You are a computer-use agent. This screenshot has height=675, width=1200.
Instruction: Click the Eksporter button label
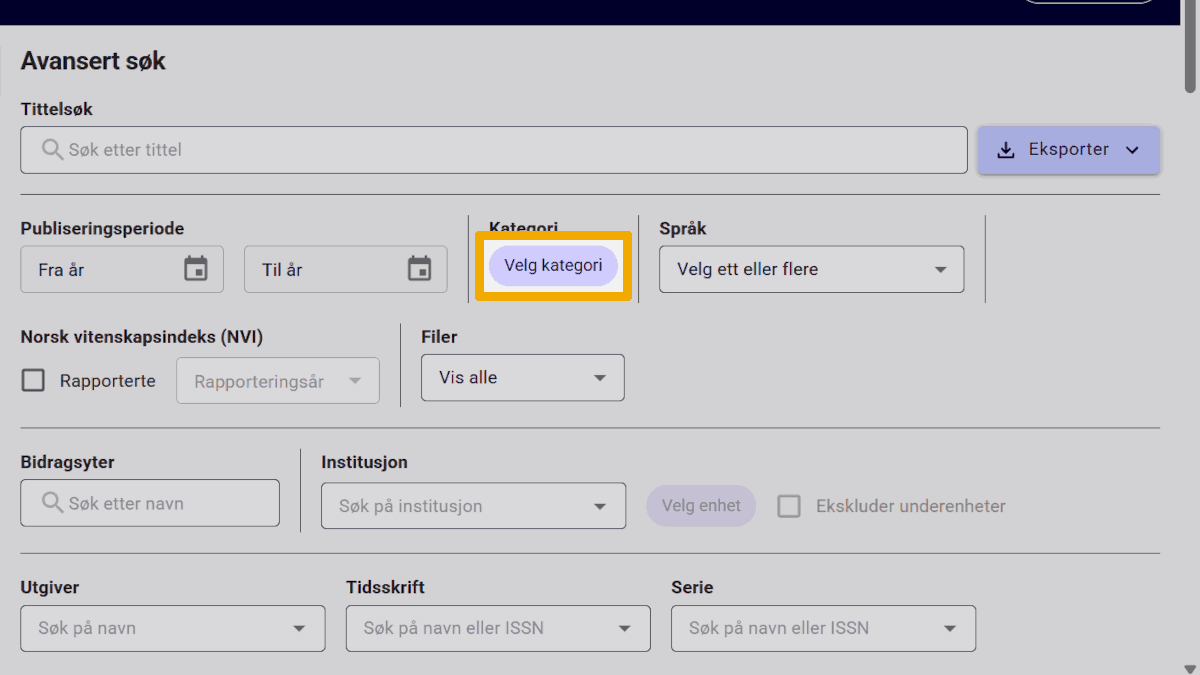[x=1069, y=150]
